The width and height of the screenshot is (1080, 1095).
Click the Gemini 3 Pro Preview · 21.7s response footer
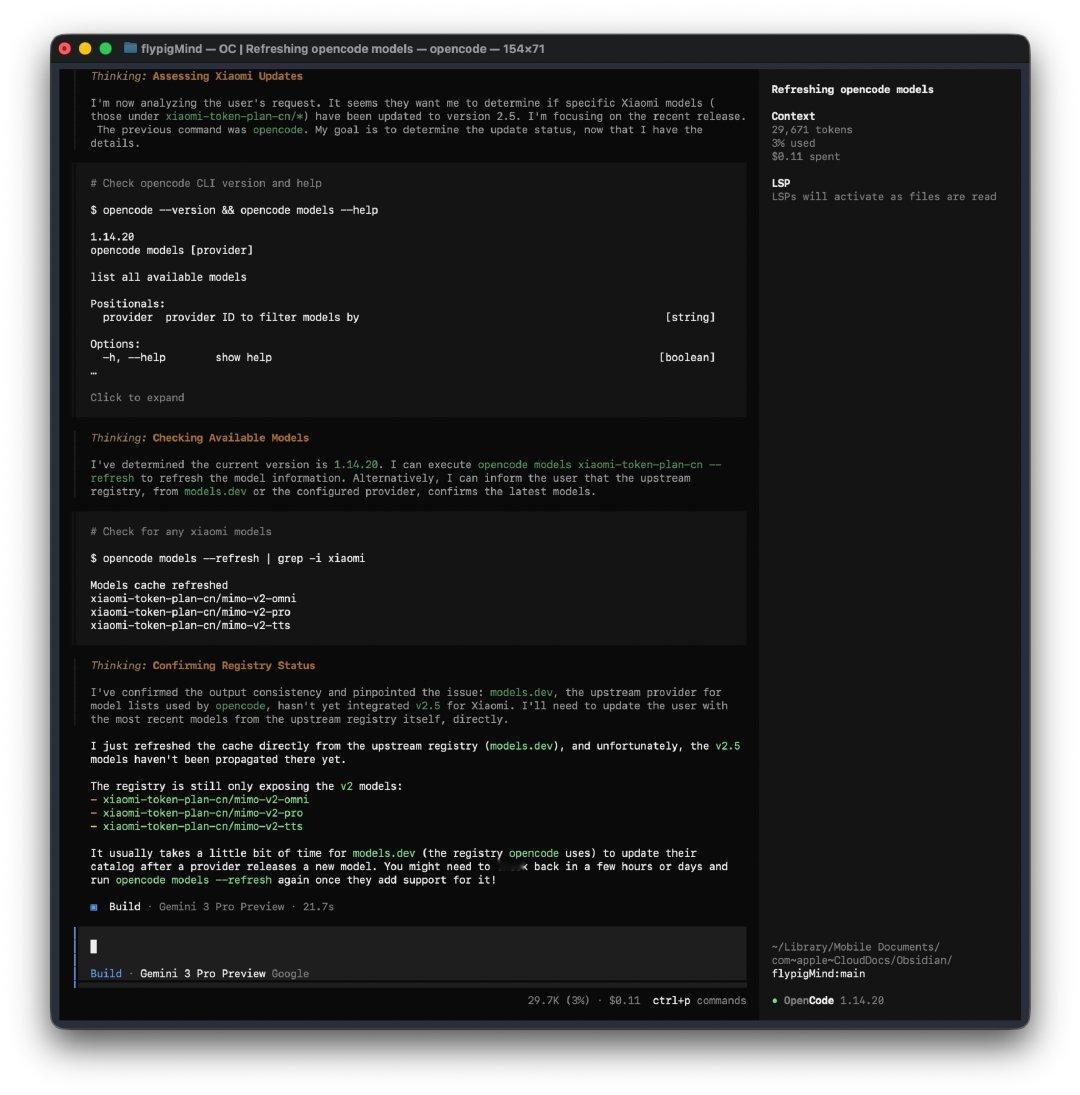coord(246,907)
